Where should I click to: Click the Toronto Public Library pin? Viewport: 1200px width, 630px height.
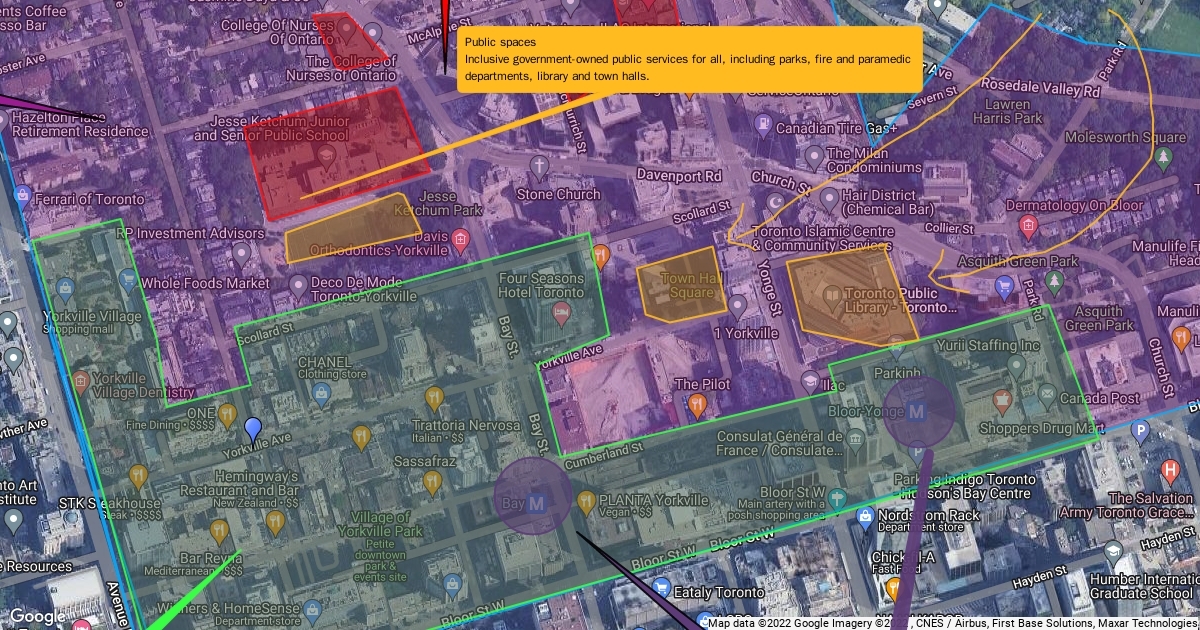(x=831, y=296)
